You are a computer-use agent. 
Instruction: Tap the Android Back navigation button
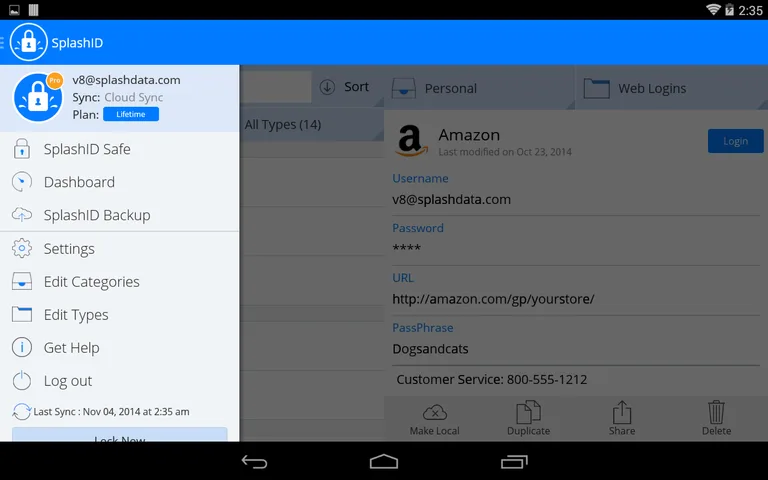click(254, 461)
